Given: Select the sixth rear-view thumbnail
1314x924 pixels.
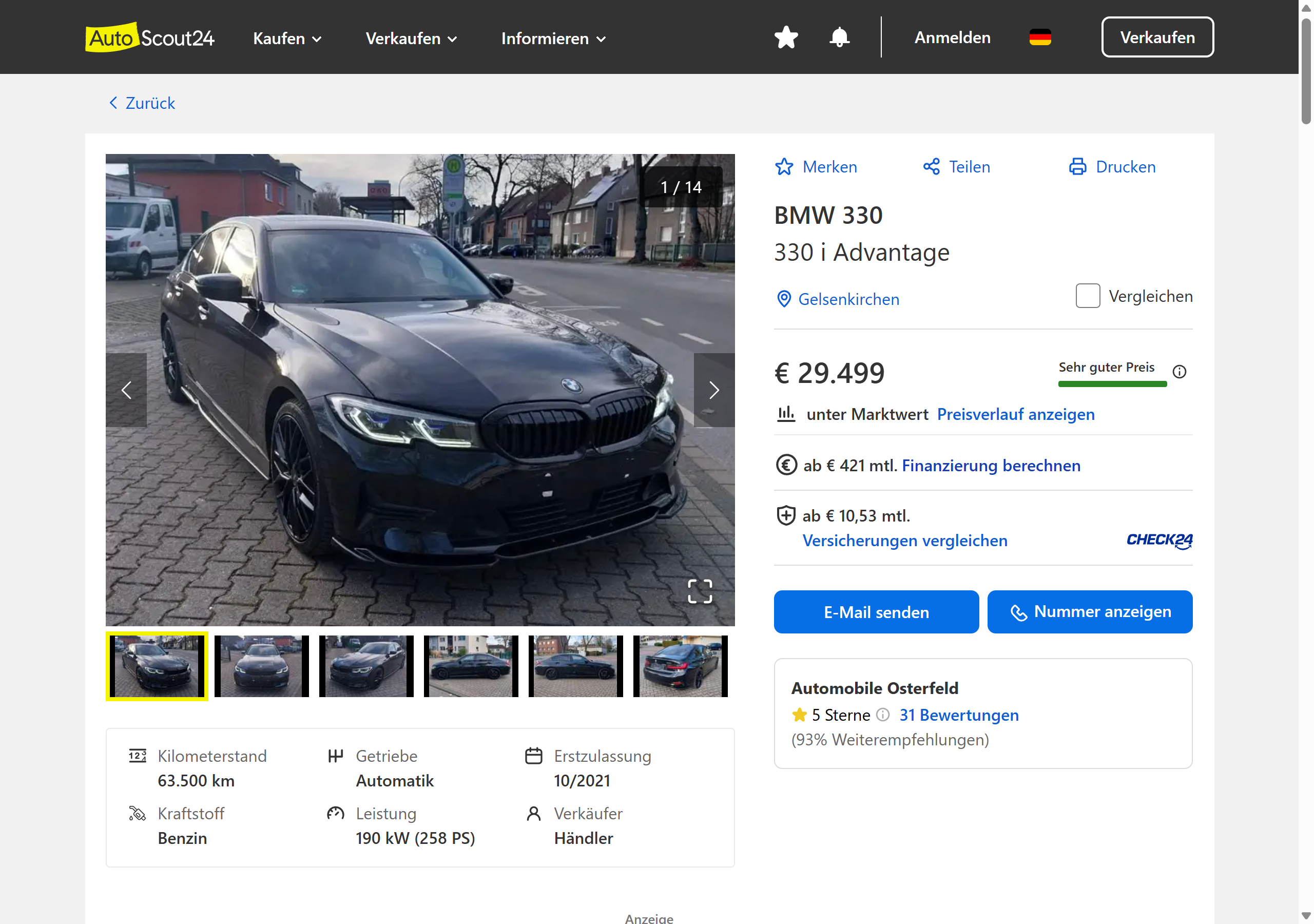Looking at the screenshot, I should tap(681, 666).
